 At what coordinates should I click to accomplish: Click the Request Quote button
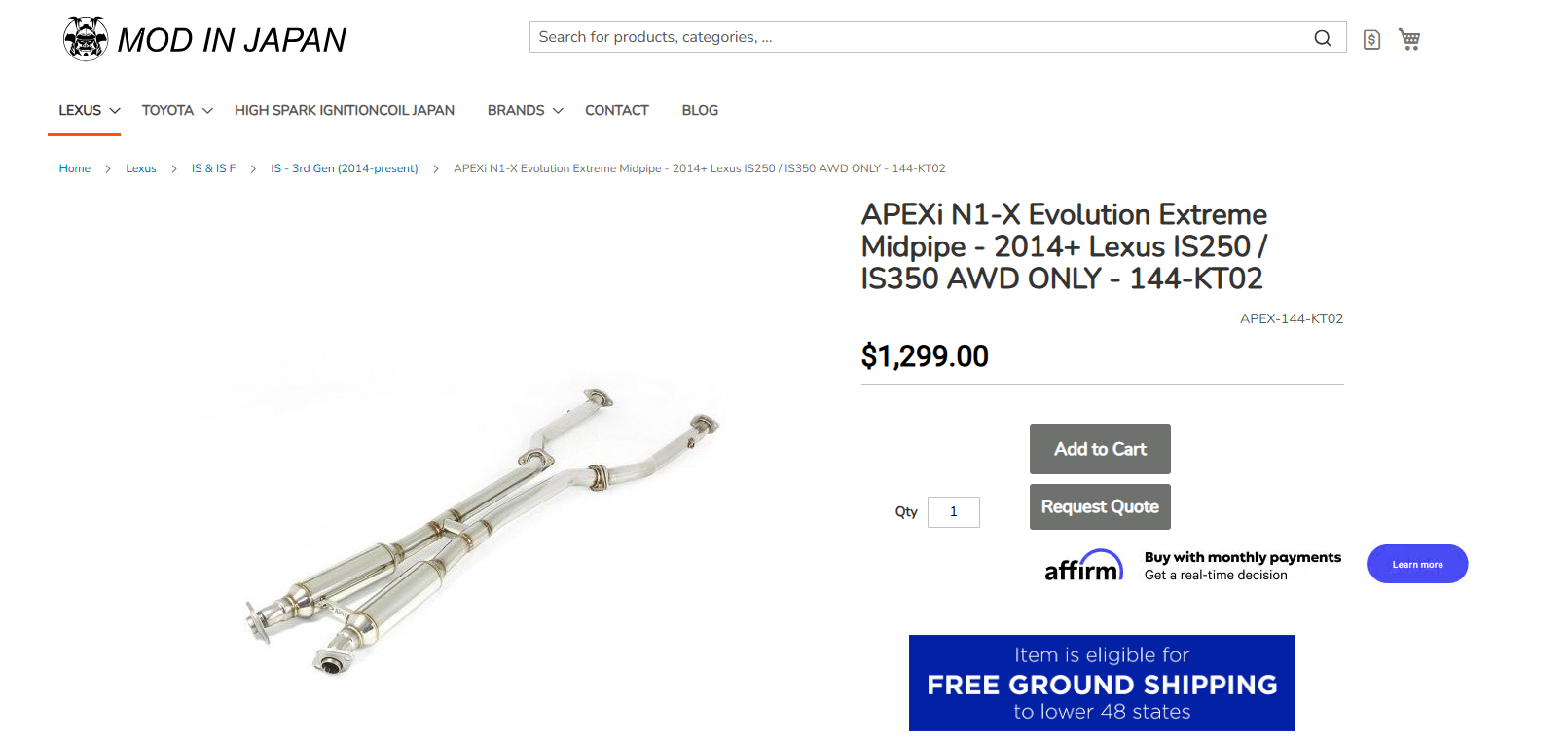pyautogui.click(x=1100, y=507)
